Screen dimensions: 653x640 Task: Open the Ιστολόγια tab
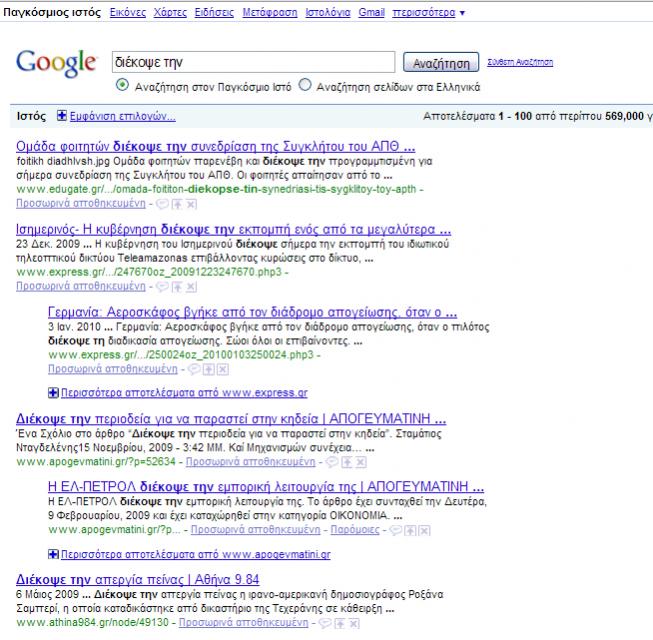328,13
